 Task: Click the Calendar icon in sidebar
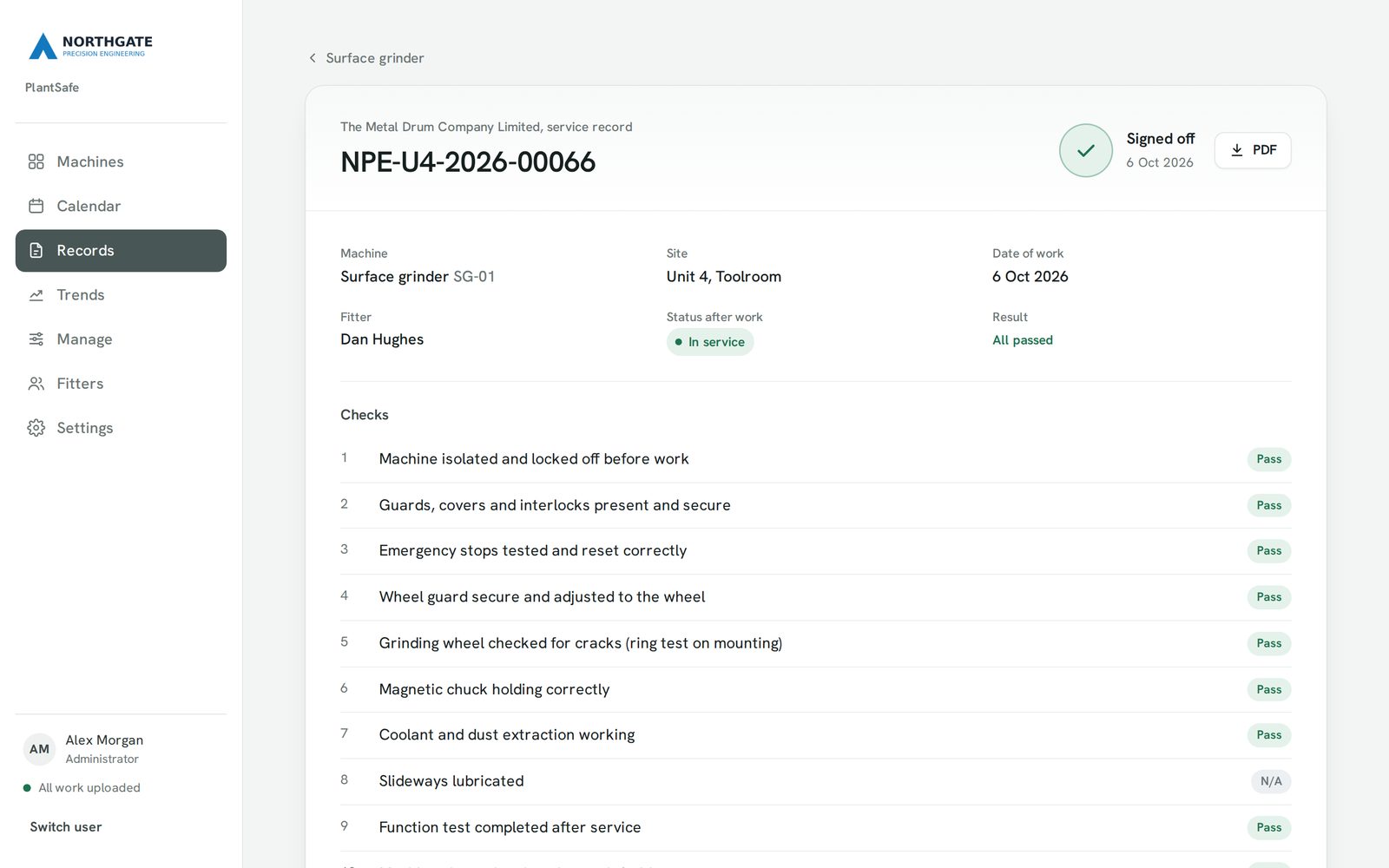(36, 206)
